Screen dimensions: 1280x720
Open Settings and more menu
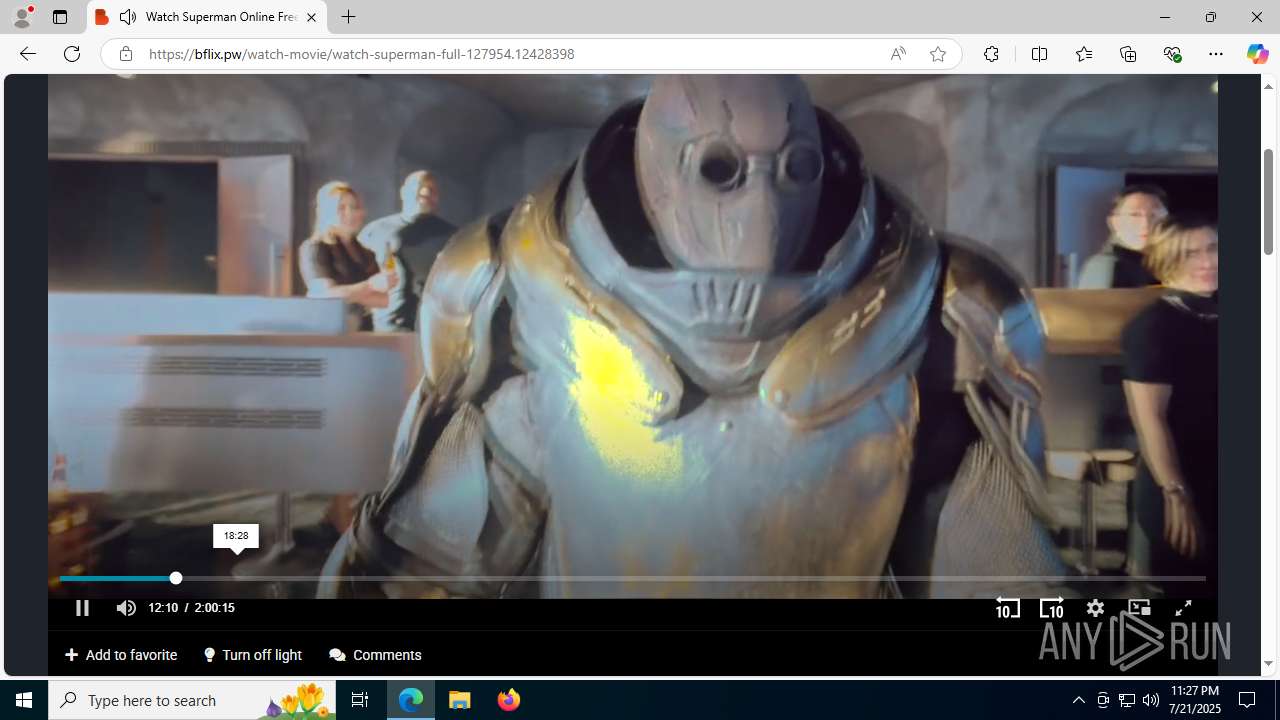pyautogui.click(x=1216, y=54)
